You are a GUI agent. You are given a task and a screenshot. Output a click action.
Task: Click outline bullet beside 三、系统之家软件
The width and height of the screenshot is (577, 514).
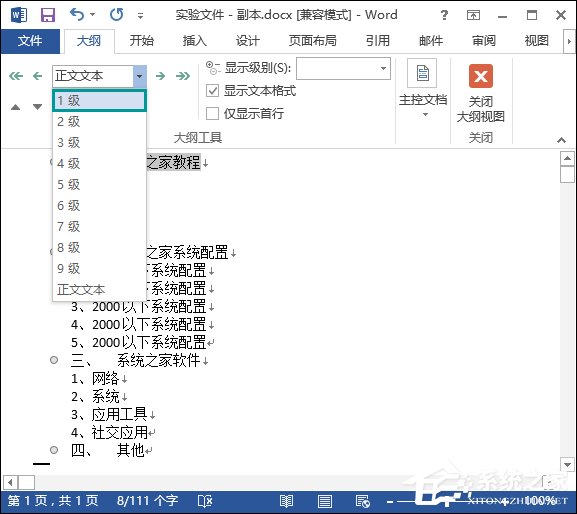tap(54, 360)
